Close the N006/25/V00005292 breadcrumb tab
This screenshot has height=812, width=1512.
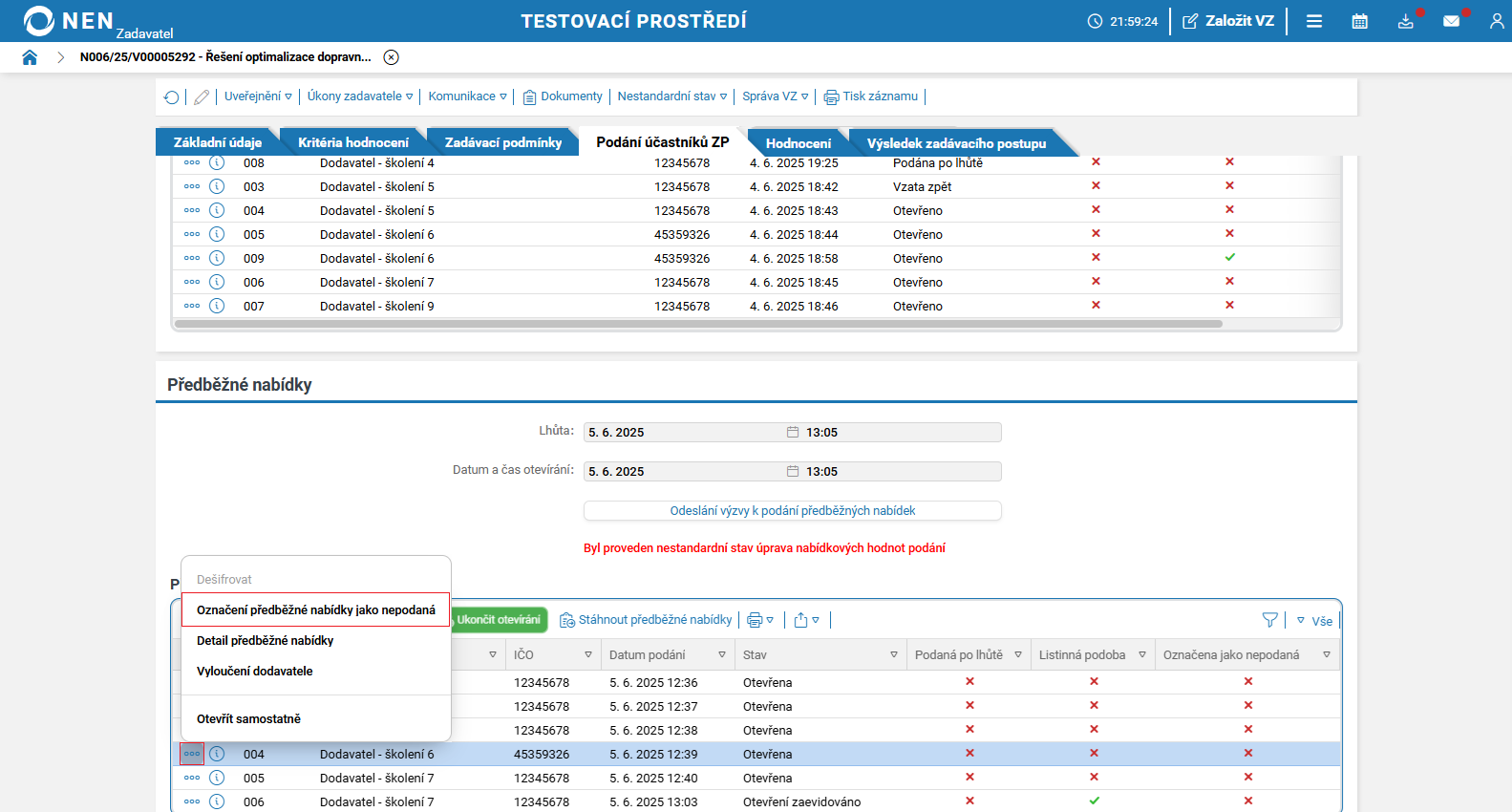(391, 57)
